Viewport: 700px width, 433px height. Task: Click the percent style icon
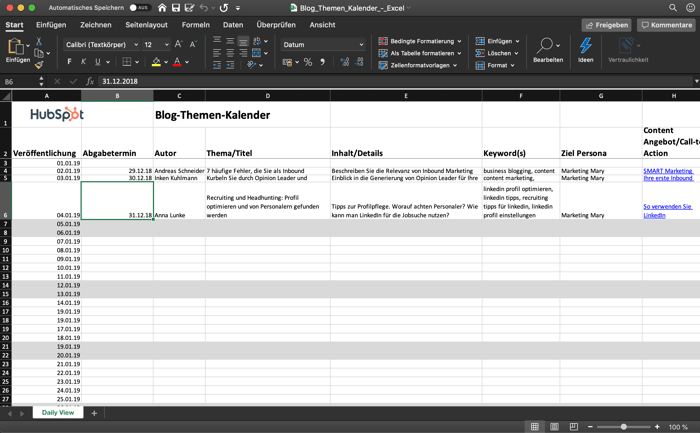click(308, 62)
